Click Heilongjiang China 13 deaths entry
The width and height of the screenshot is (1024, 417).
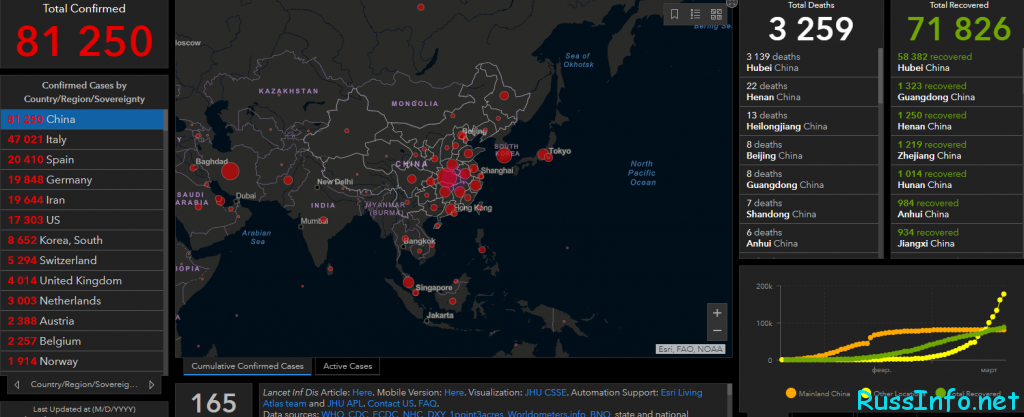point(810,121)
